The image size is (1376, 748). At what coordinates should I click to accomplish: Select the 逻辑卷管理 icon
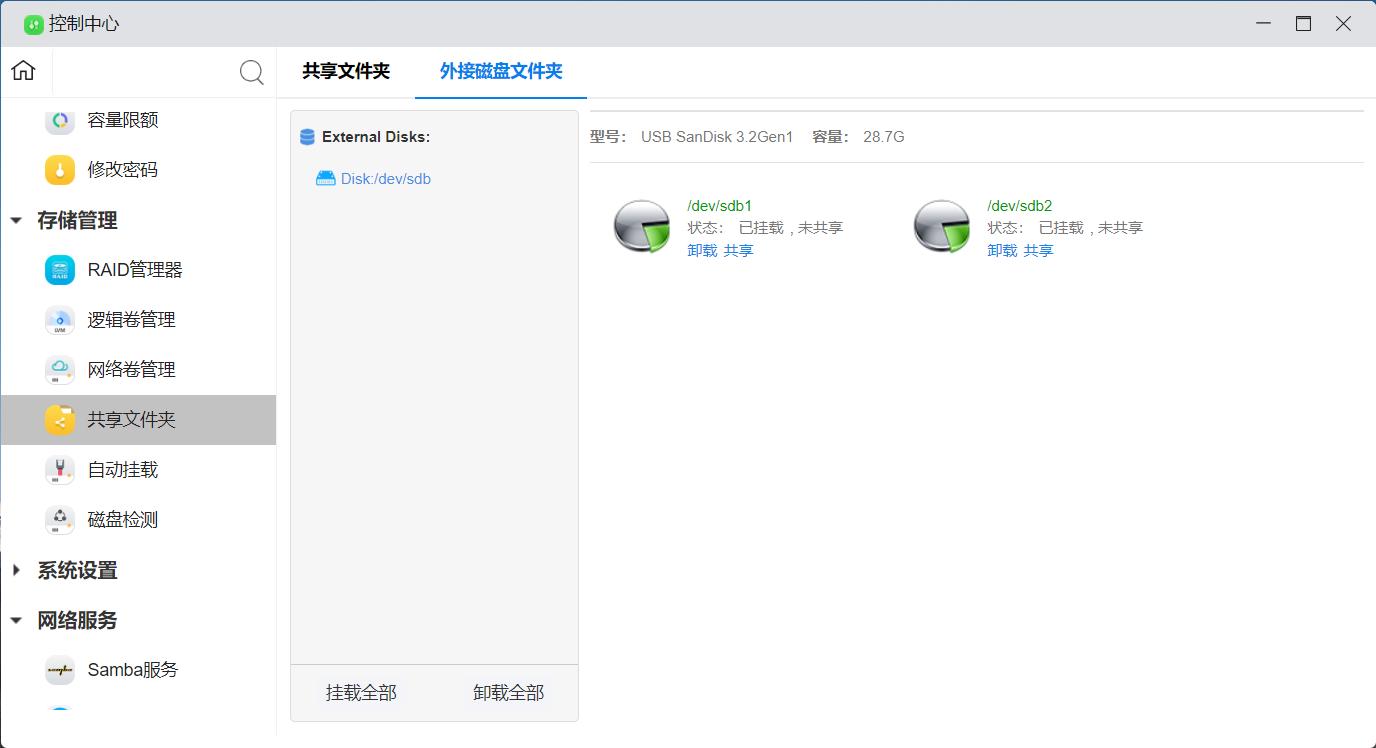tap(60, 320)
